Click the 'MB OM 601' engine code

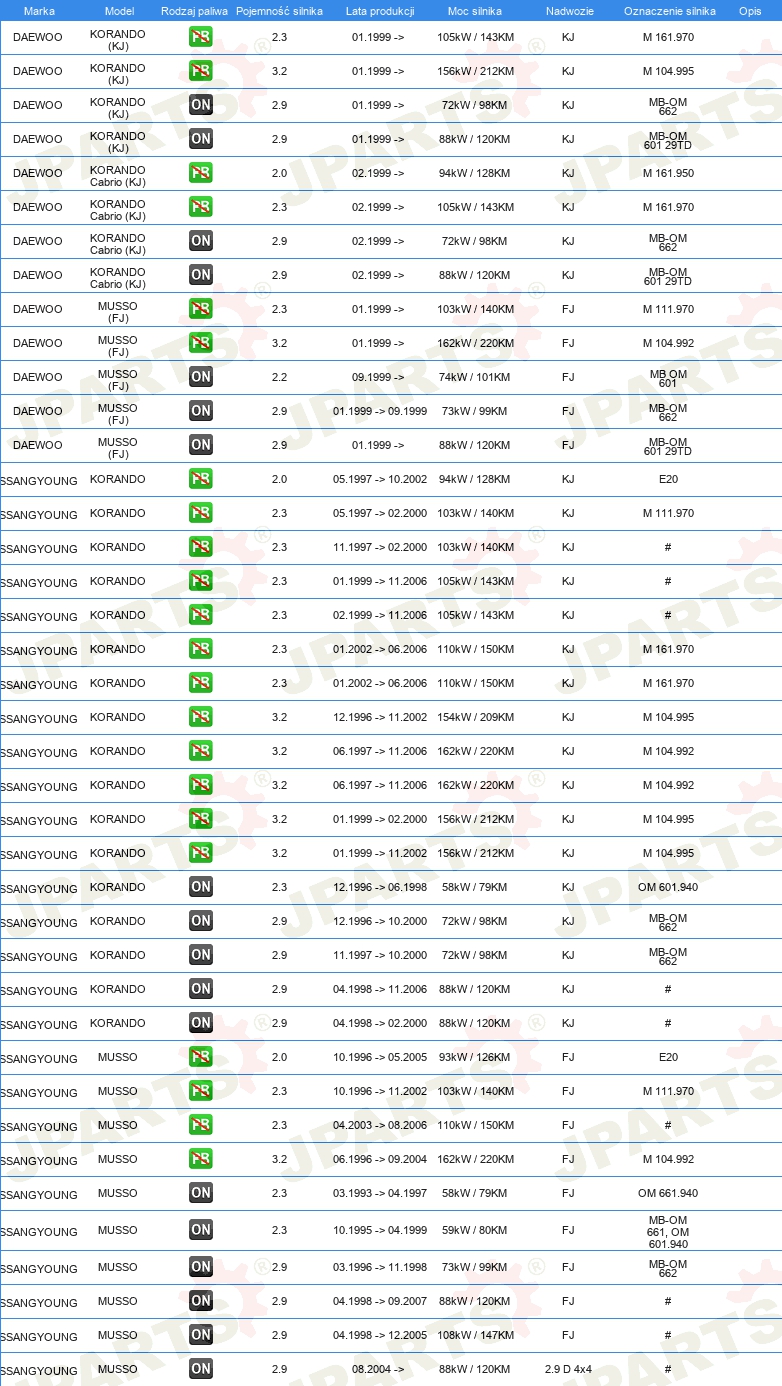click(668, 377)
